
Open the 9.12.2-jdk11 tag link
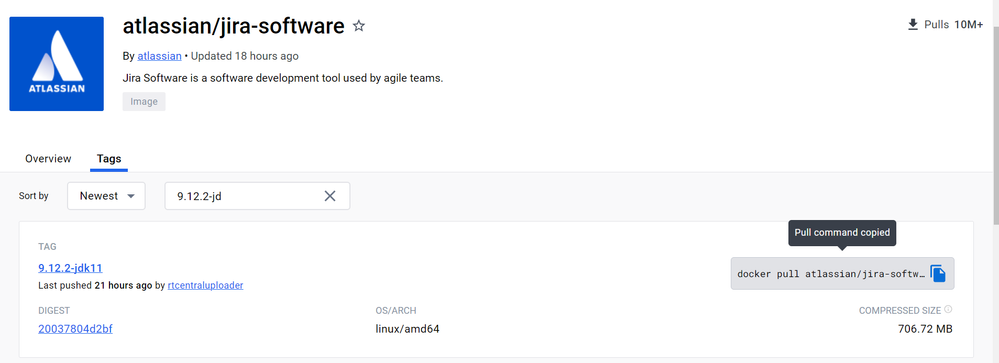click(70, 267)
